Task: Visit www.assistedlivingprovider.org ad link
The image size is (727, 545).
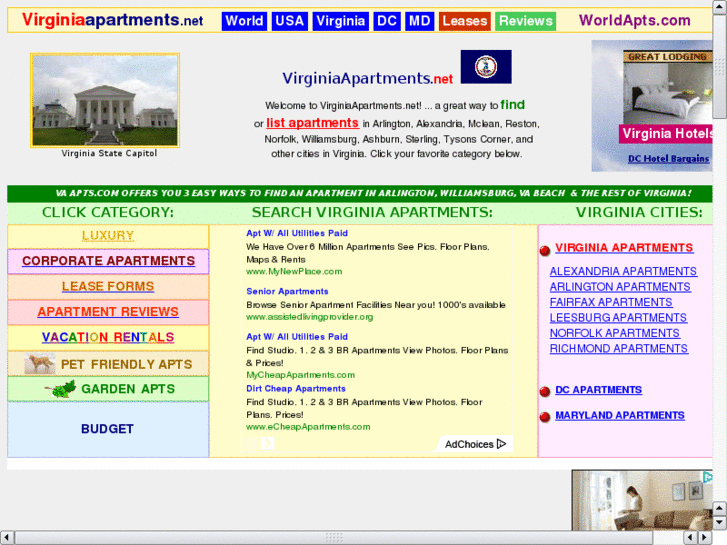Action: pyautogui.click(x=309, y=317)
